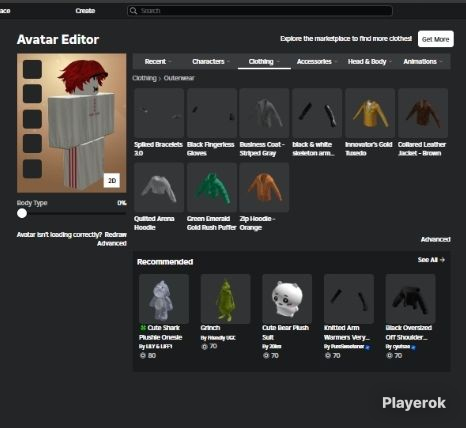Select the Black Fingerless Gloves thumbnail

212,113
